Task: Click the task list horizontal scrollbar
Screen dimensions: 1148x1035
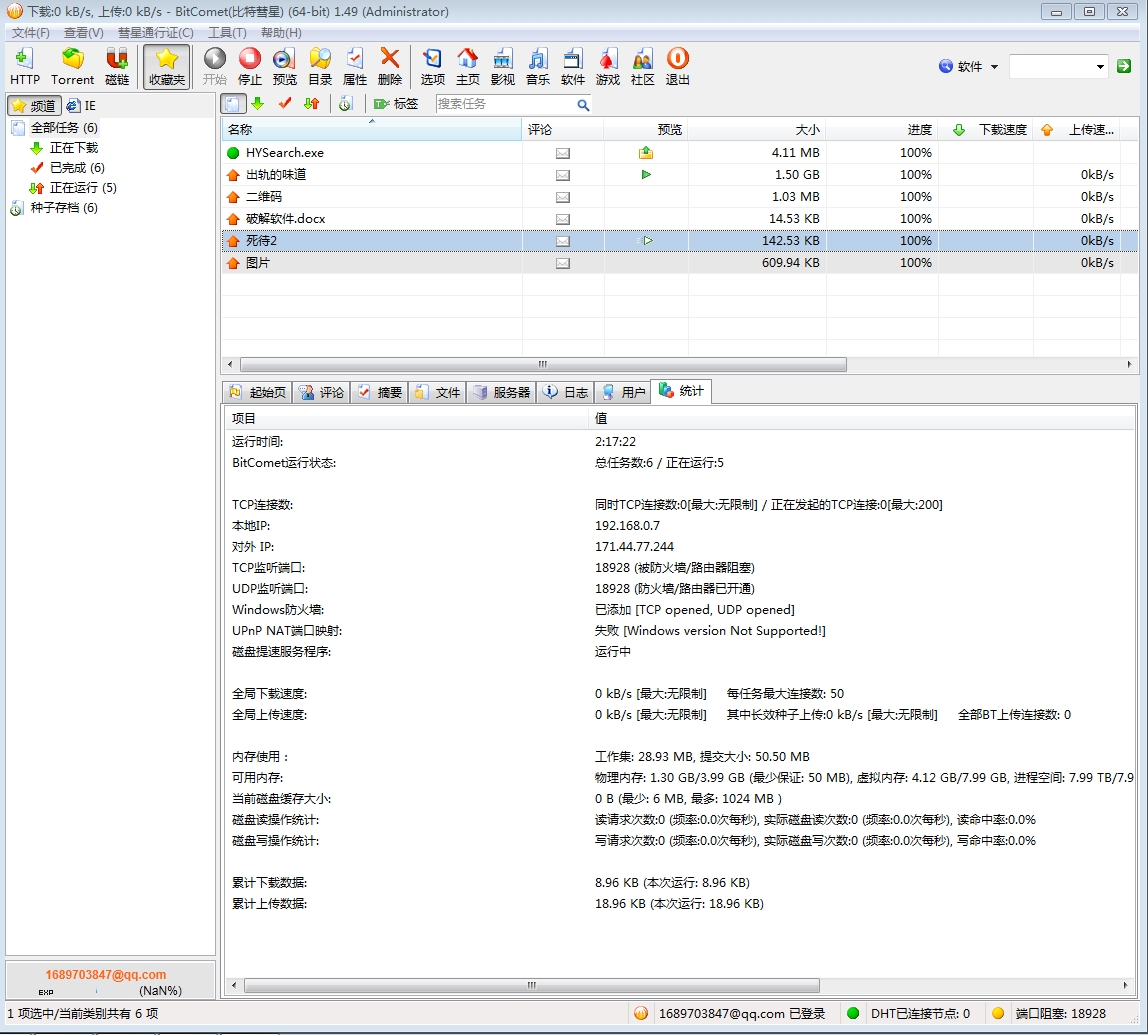Action: 543,364
